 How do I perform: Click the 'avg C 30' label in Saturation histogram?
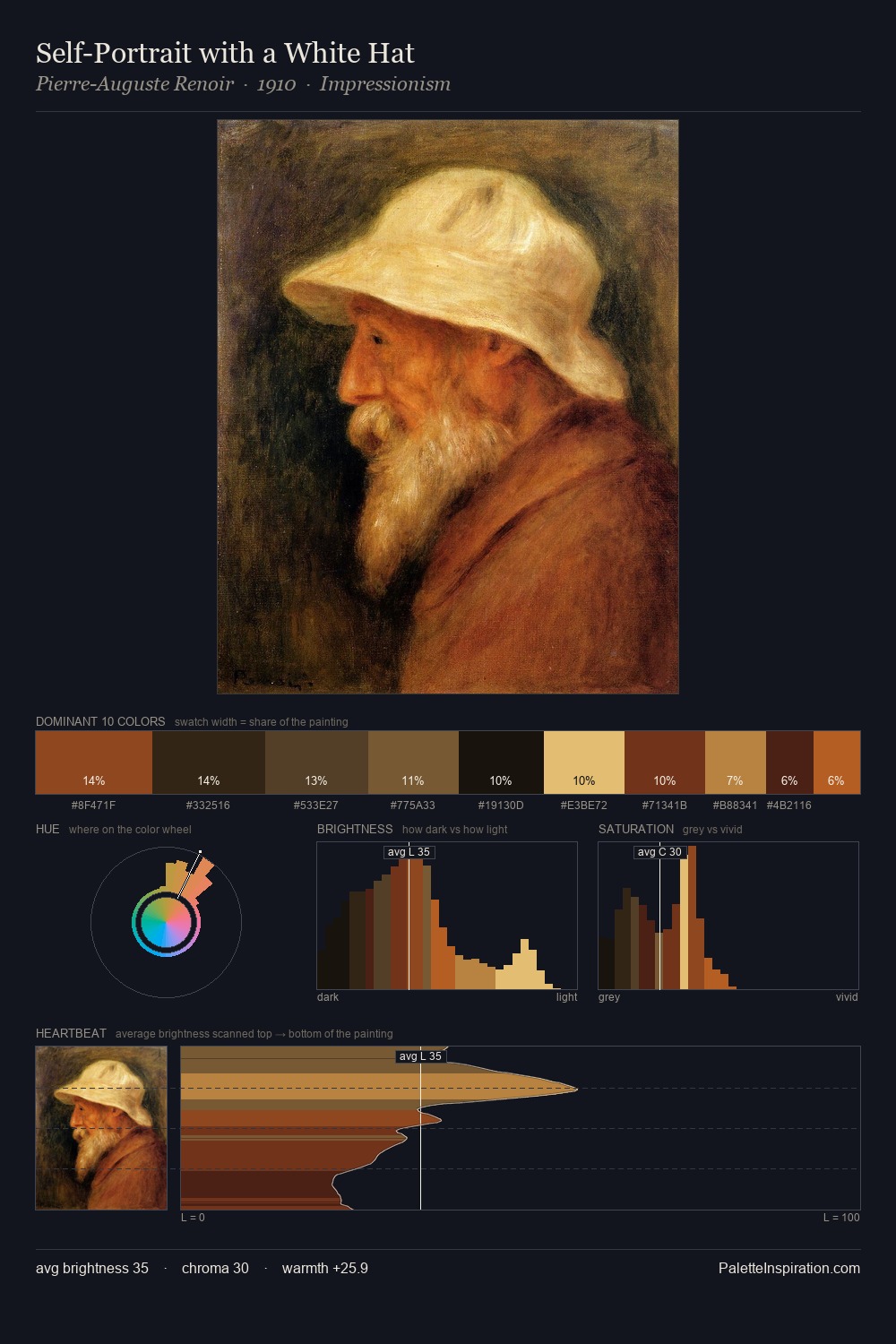tap(660, 852)
